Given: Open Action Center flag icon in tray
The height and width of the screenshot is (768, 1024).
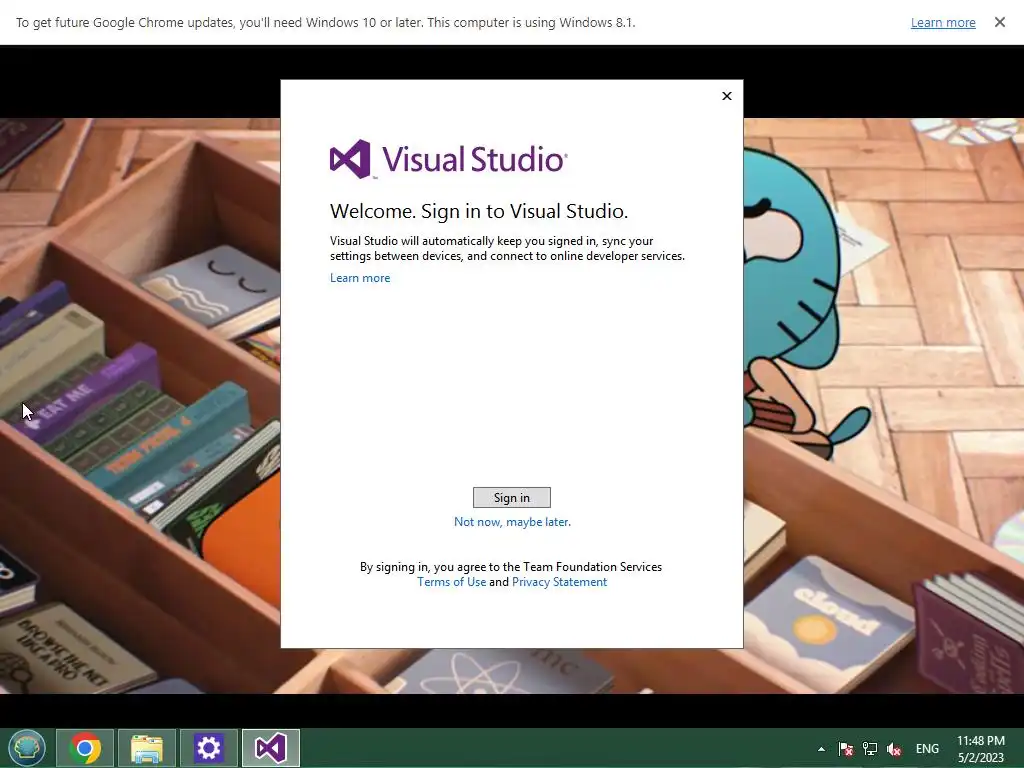Looking at the screenshot, I should pyautogui.click(x=846, y=749).
